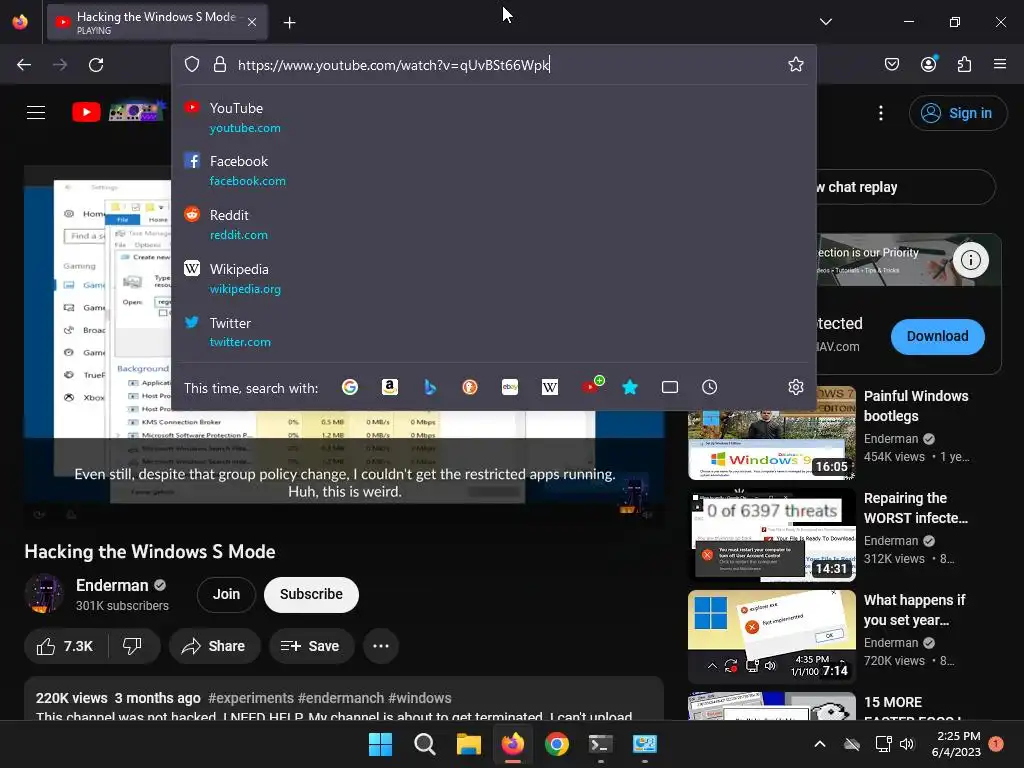Open the #windows hashtag
The image size is (1024, 768).
point(419,698)
